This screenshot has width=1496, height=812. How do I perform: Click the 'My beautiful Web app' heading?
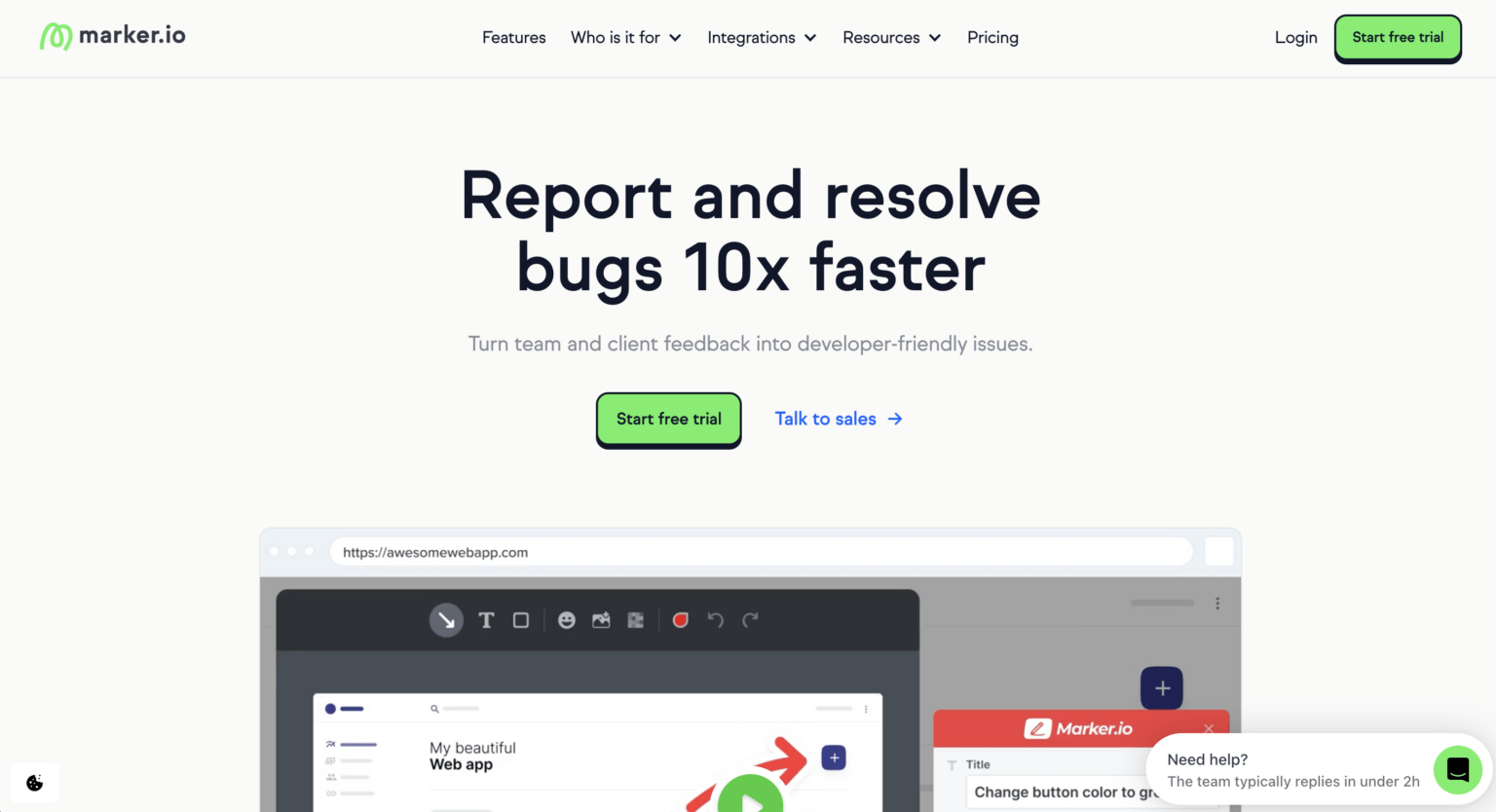tap(472, 756)
